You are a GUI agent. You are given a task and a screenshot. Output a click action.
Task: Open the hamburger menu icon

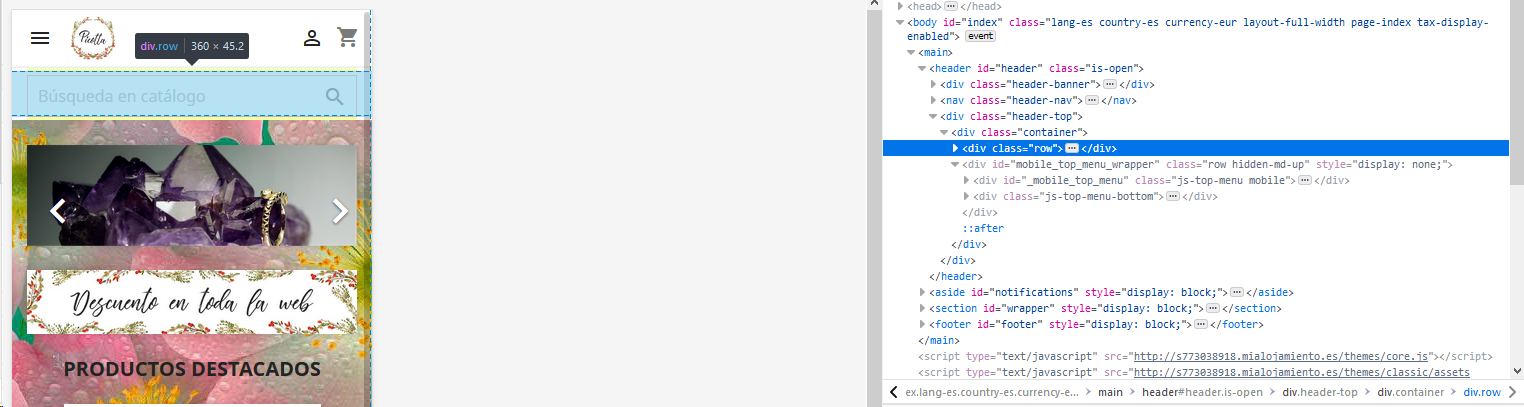tap(40, 38)
